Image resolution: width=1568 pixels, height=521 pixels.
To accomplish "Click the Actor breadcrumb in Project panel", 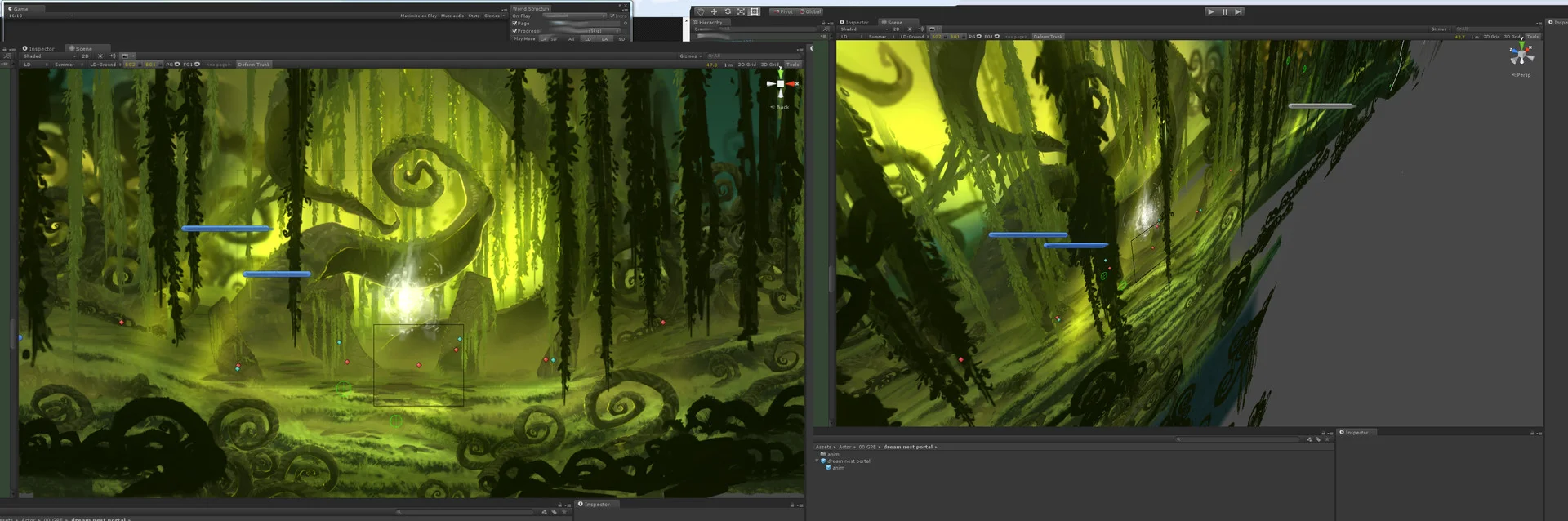I will [x=844, y=447].
